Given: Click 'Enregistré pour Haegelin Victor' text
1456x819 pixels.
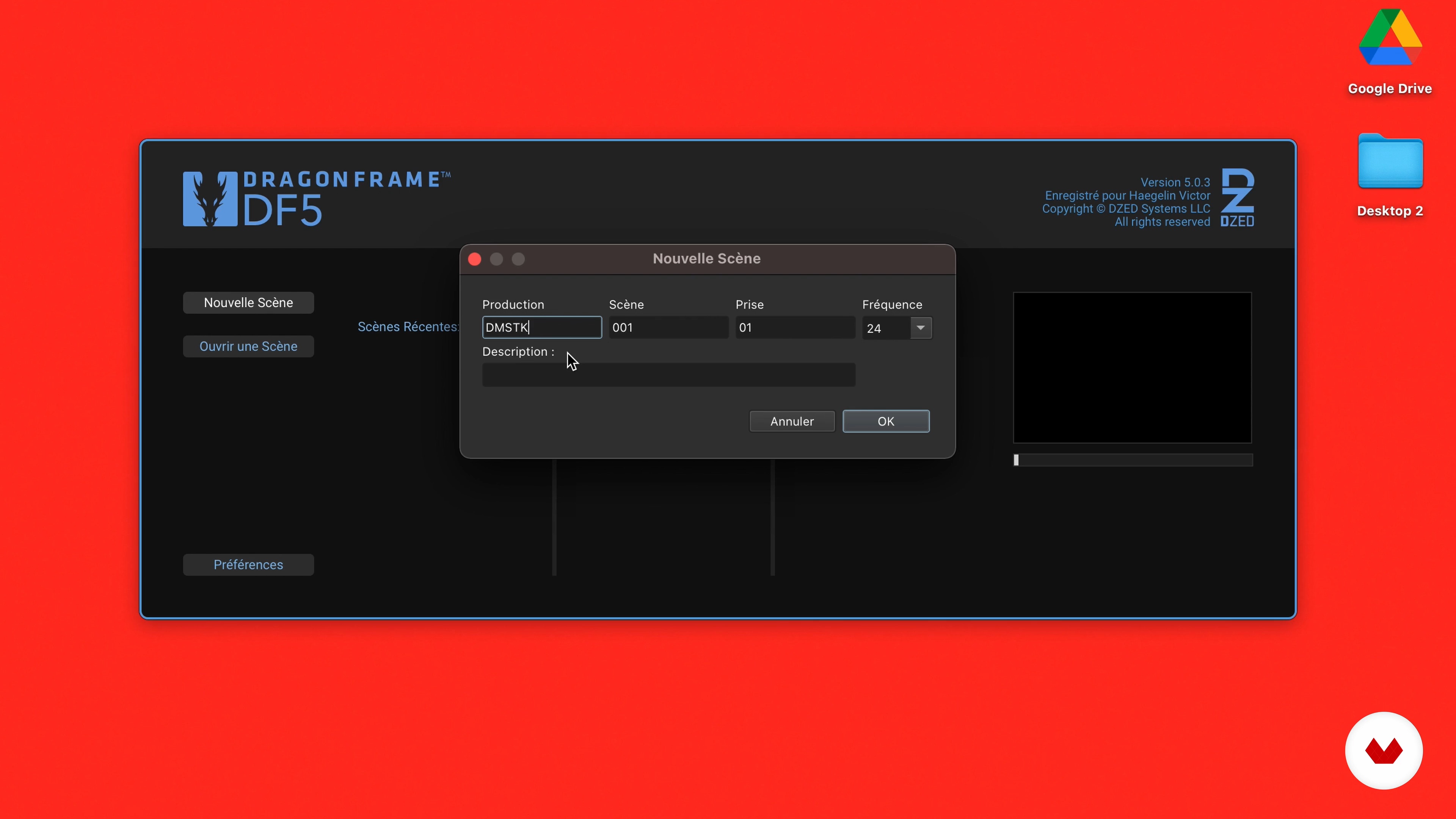Looking at the screenshot, I should [1127, 196].
